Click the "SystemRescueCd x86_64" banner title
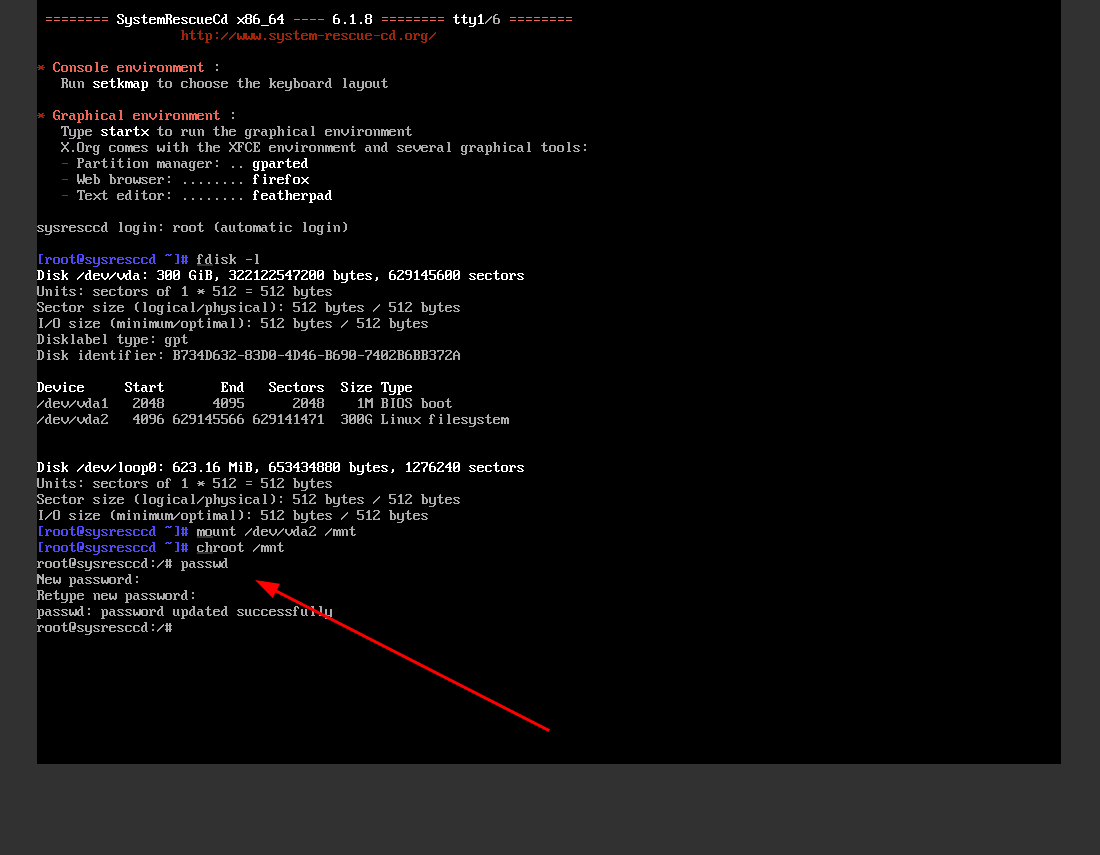The height and width of the screenshot is (855, 1100). 201,20
